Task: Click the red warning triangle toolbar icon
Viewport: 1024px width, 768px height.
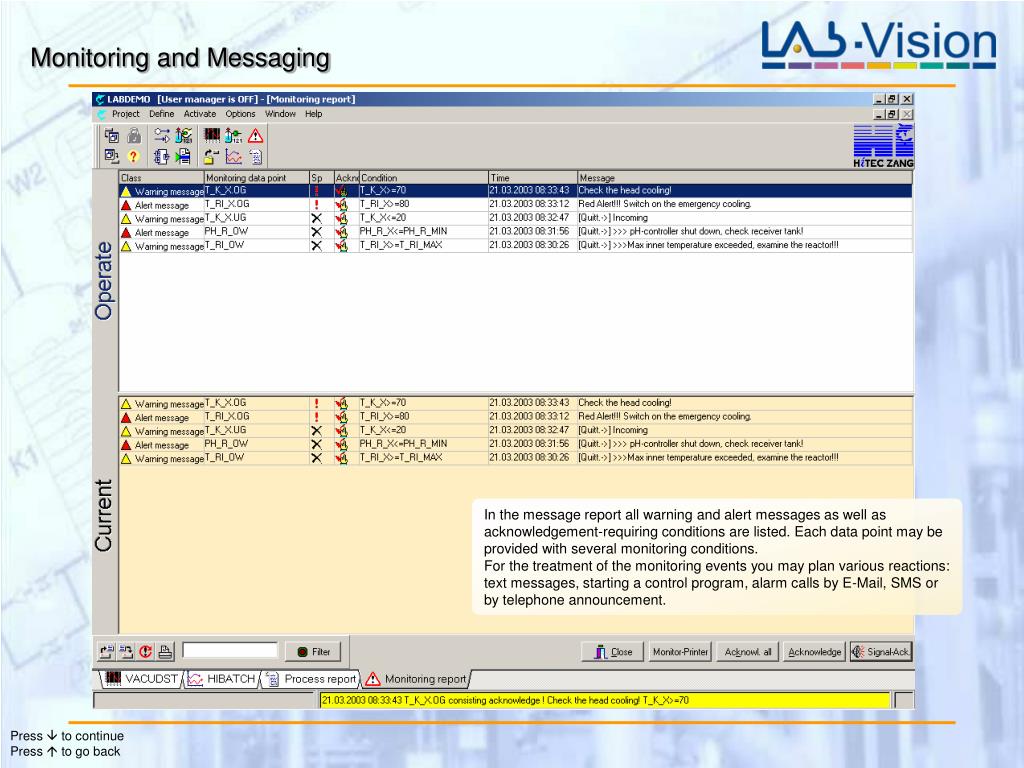Action: coord(255,136)
